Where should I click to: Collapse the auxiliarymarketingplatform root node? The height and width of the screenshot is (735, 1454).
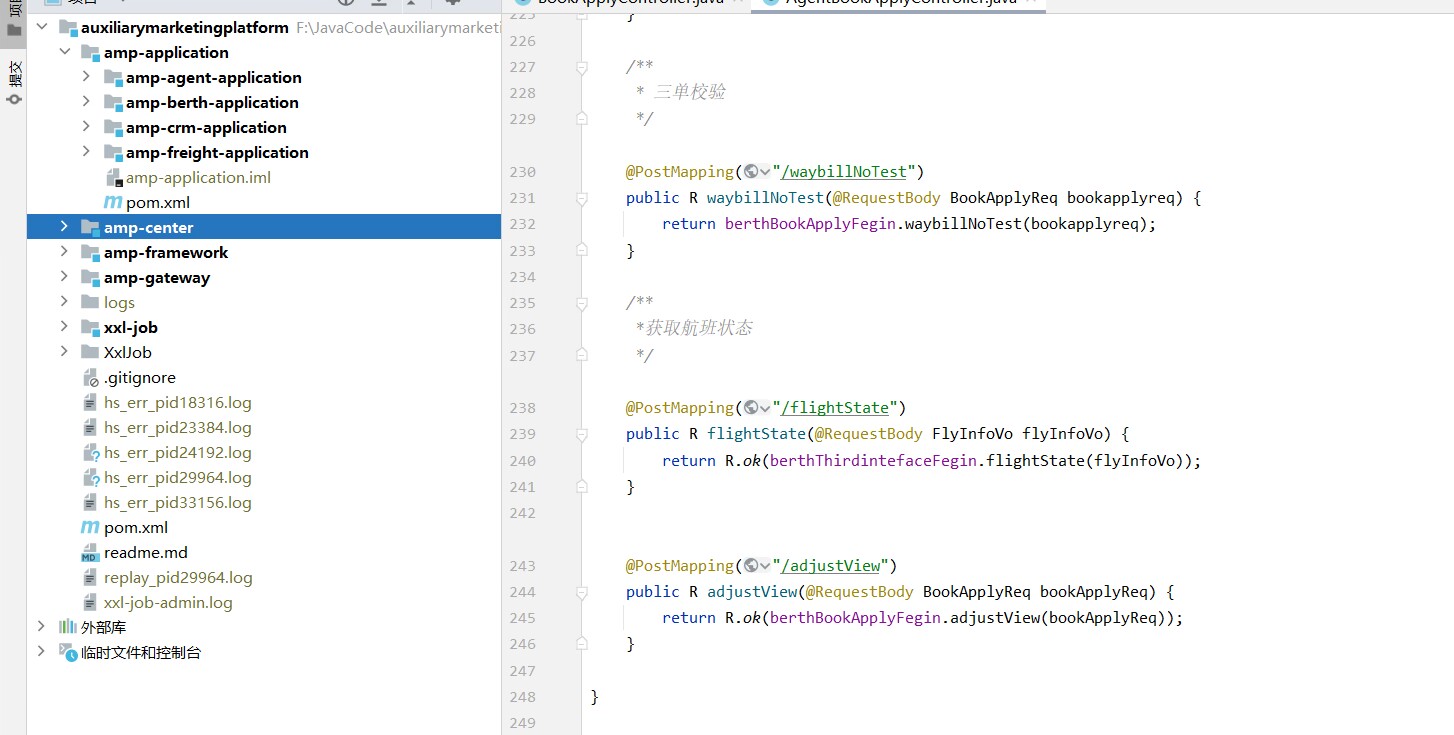[41, 27]
